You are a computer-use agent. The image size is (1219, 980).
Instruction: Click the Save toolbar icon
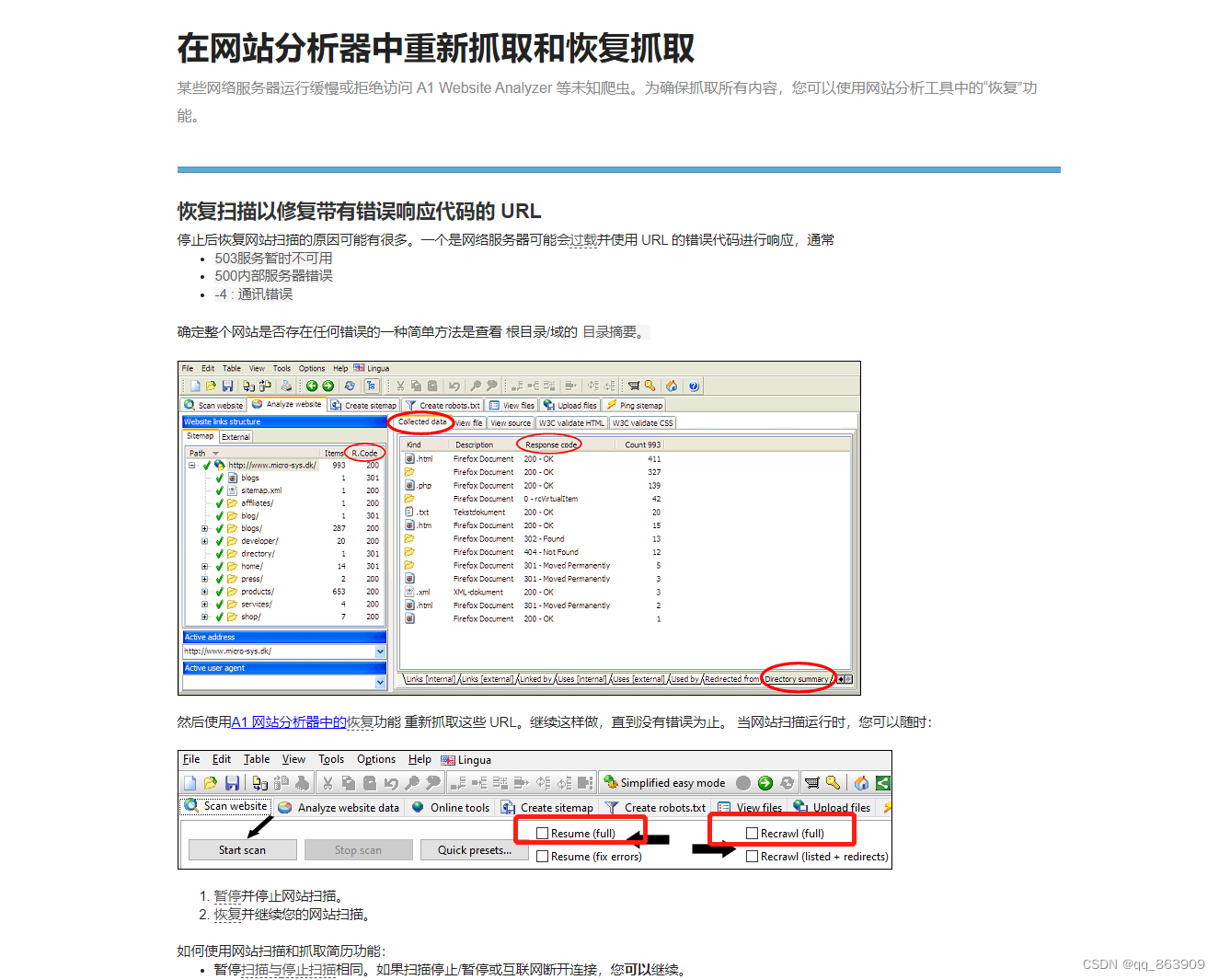coord(229,386)
